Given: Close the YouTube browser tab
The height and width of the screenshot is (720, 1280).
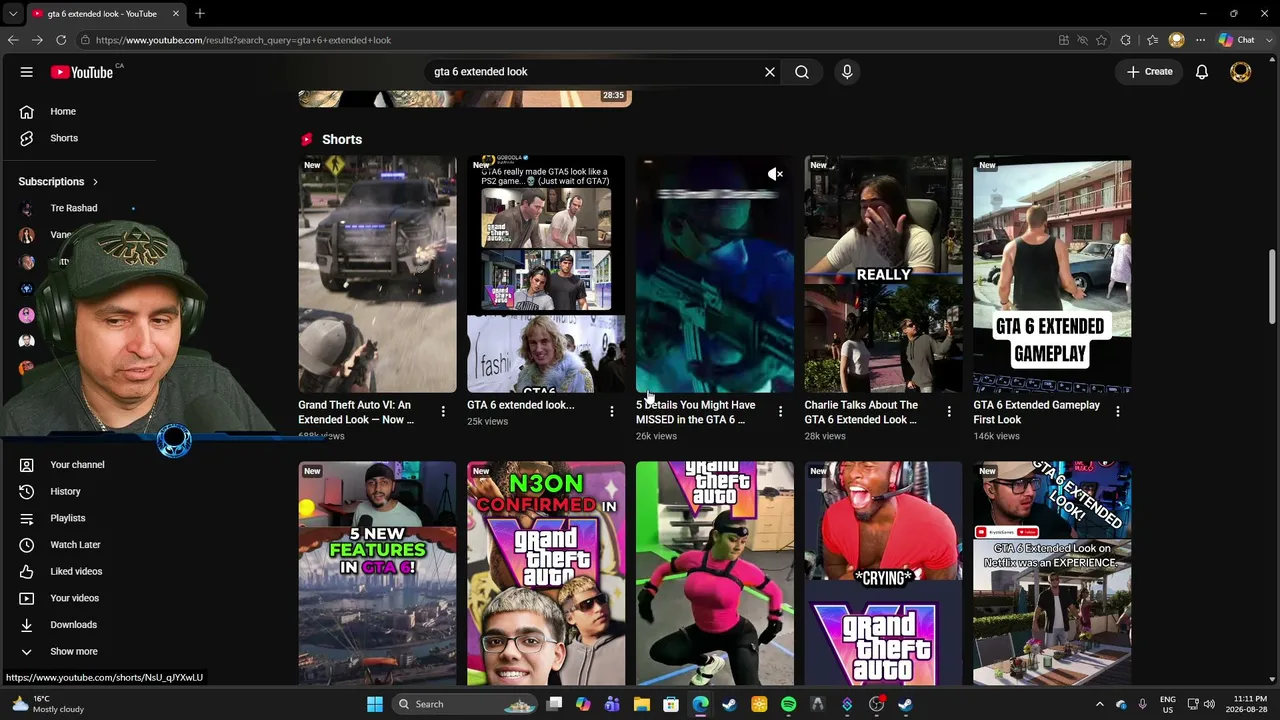Looking at the screenshot, I should tap(176, 14).
